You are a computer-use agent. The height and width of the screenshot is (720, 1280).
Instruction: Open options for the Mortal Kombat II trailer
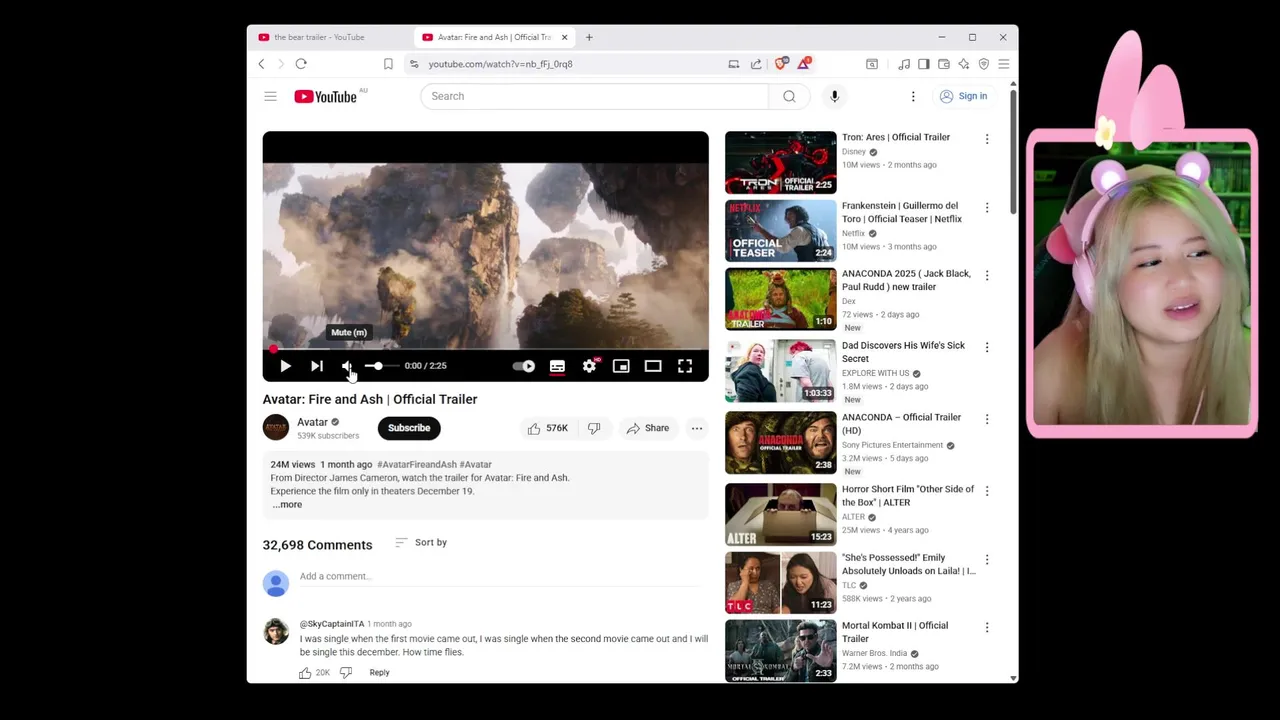pyautogui.click(x=987, y=627)
